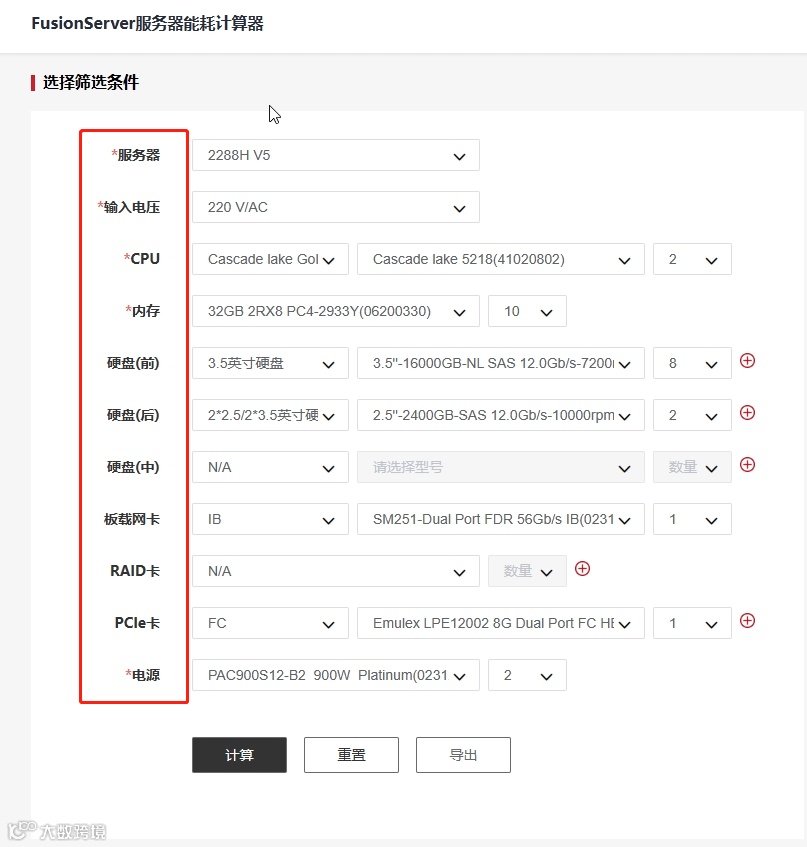Change power supply quantity dropdown showing 2
This screenshot has width=807, height=847.
coord(527,675)
